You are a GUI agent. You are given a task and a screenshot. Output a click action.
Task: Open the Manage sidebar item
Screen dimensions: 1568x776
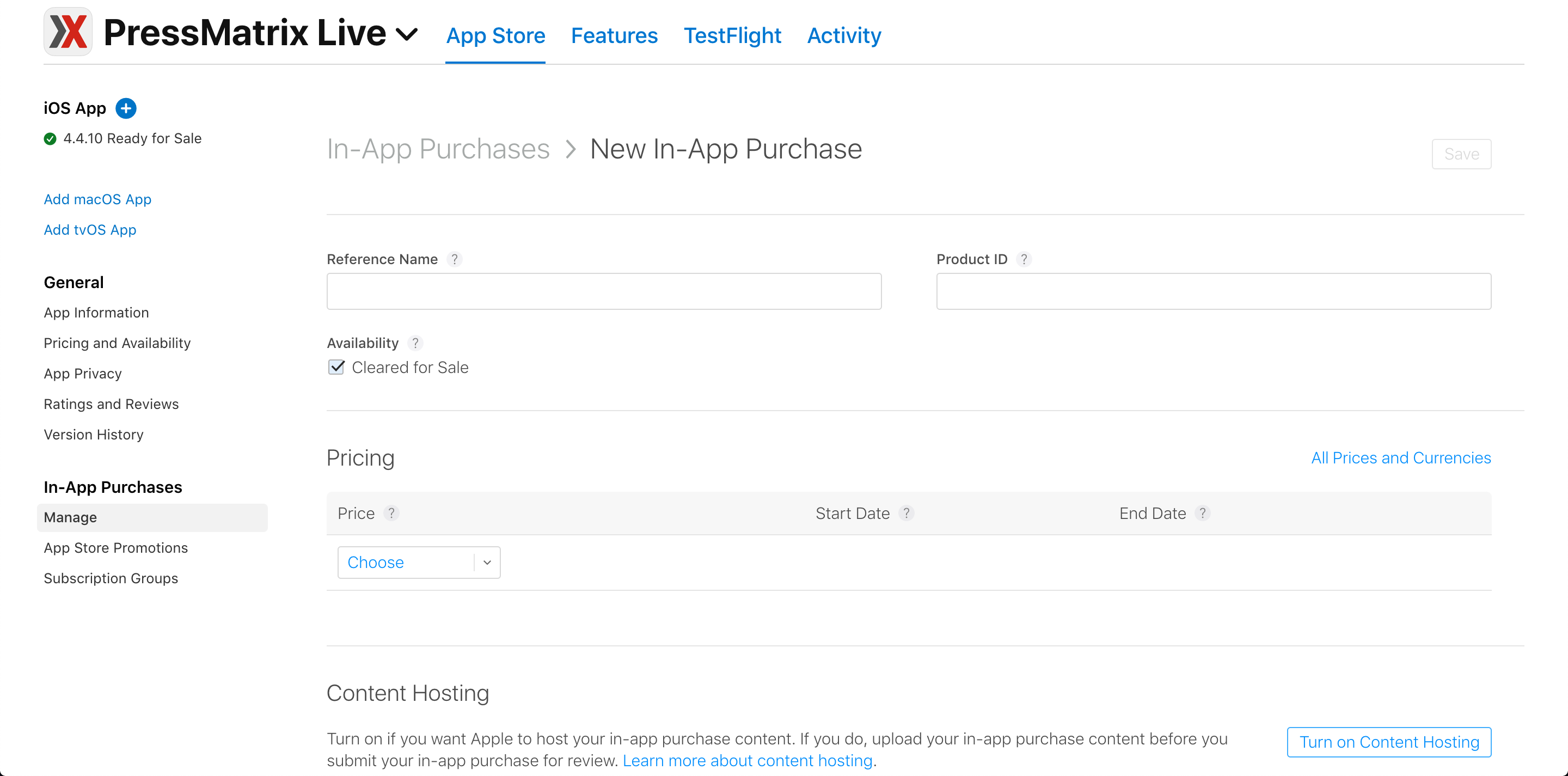pyautogui.click(x=152, y=517)
